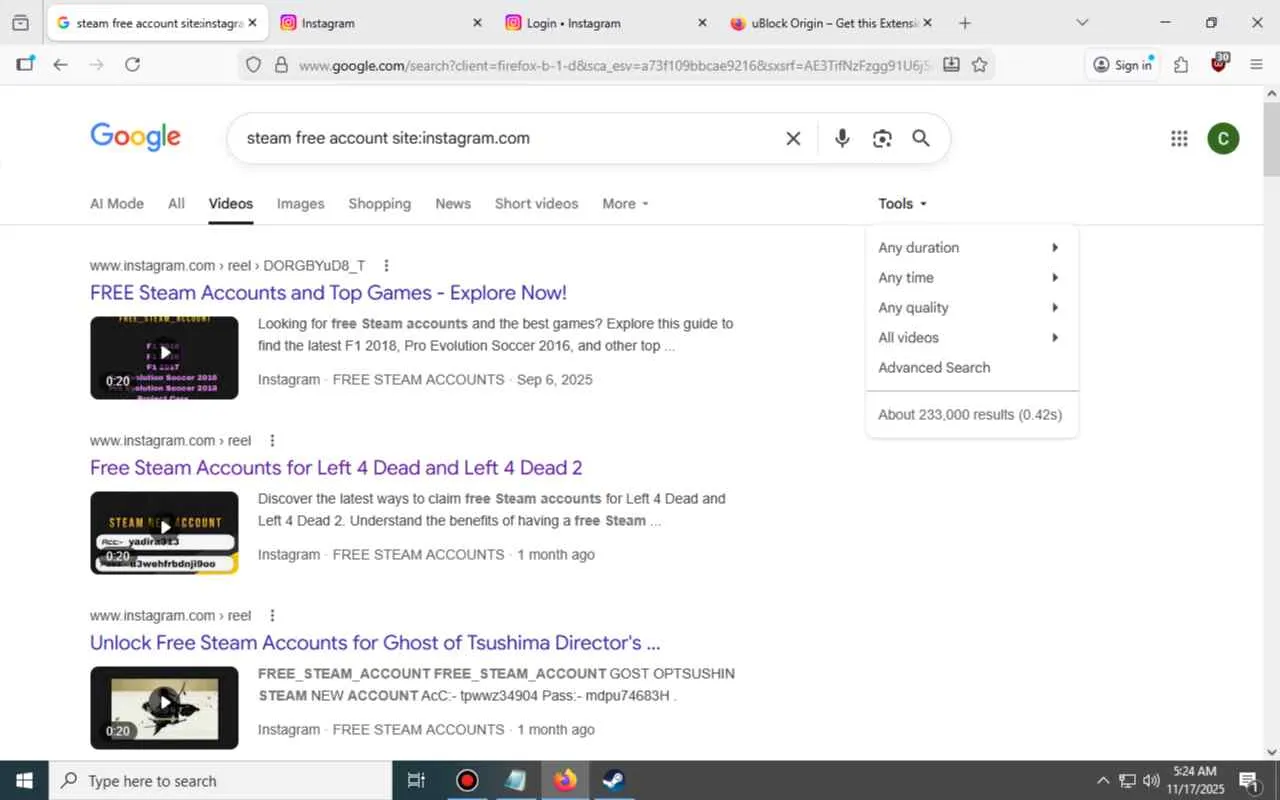Viewport: 1280px width, 800px height.
Task: Click the browser address bar URL
Action: [615, 65]
